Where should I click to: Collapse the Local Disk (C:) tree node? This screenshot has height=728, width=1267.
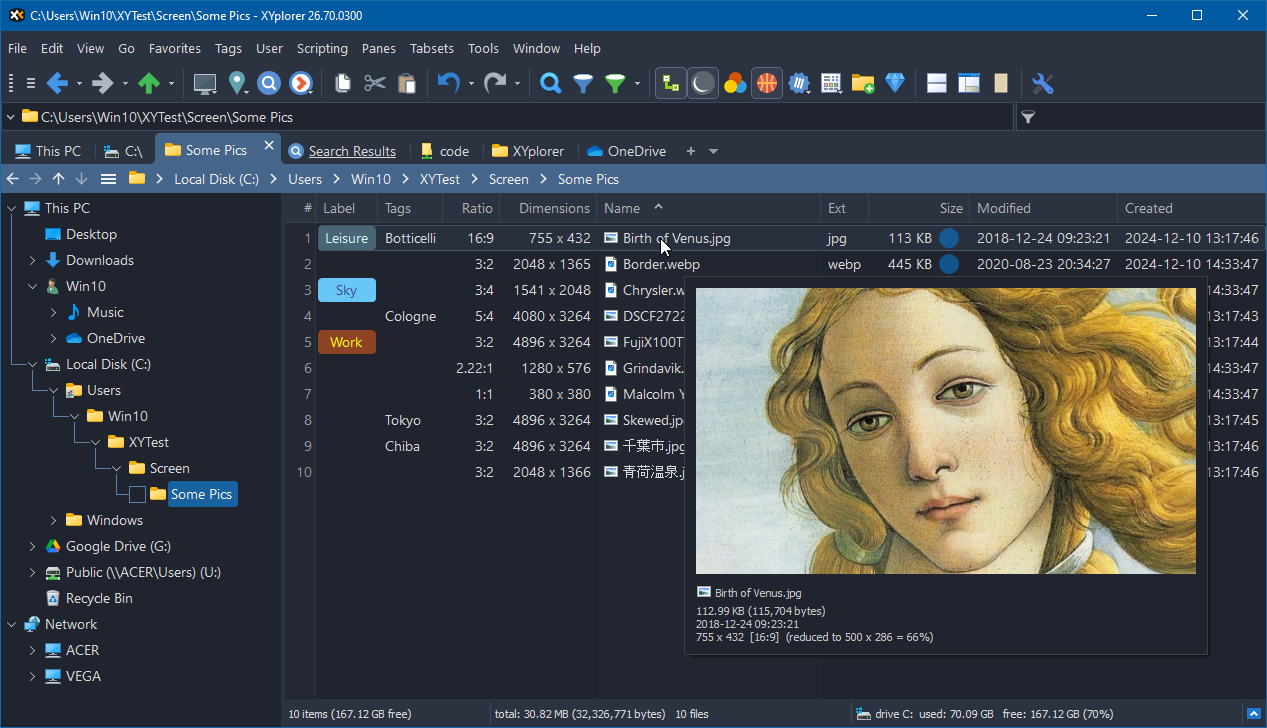pos(31,364)
